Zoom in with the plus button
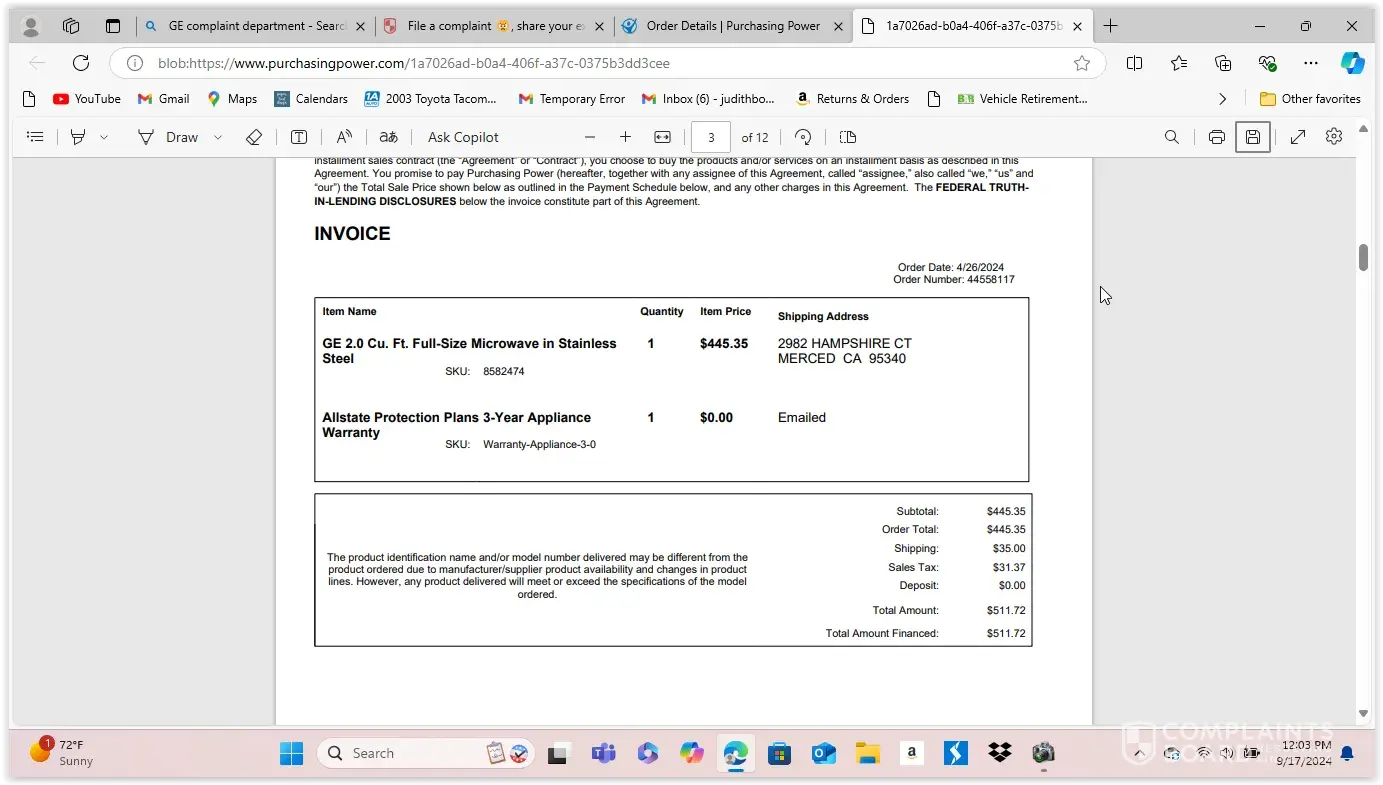 [625, 137]
